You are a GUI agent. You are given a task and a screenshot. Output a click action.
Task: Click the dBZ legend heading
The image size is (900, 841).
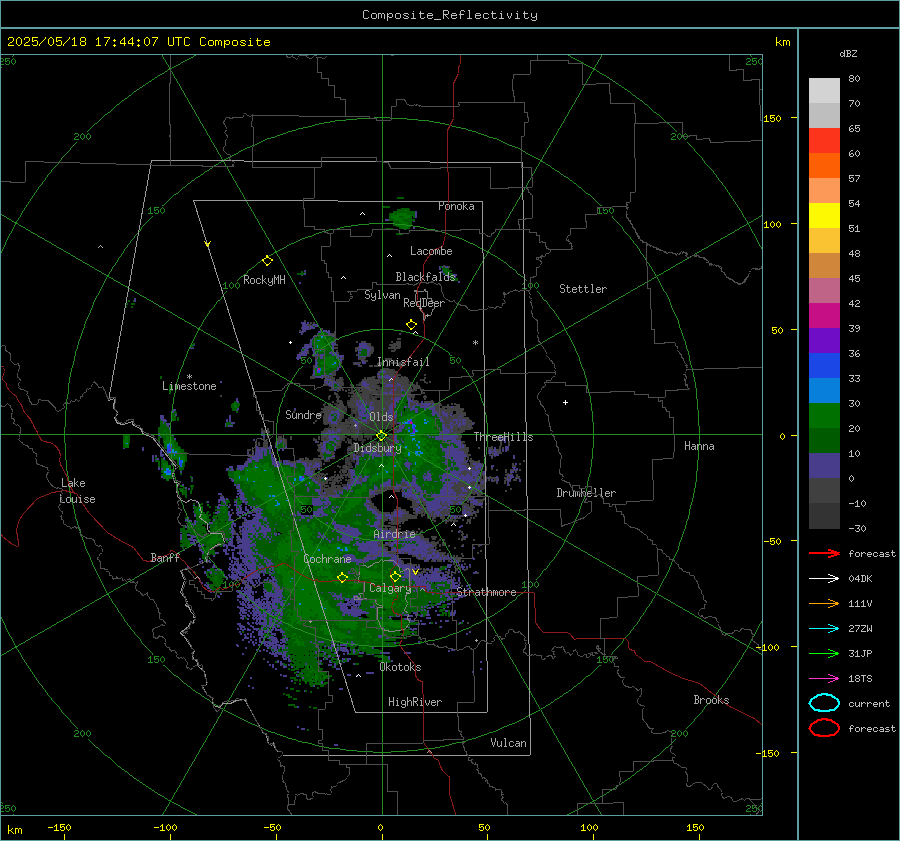pyautogui.click(x=848, y=54)
